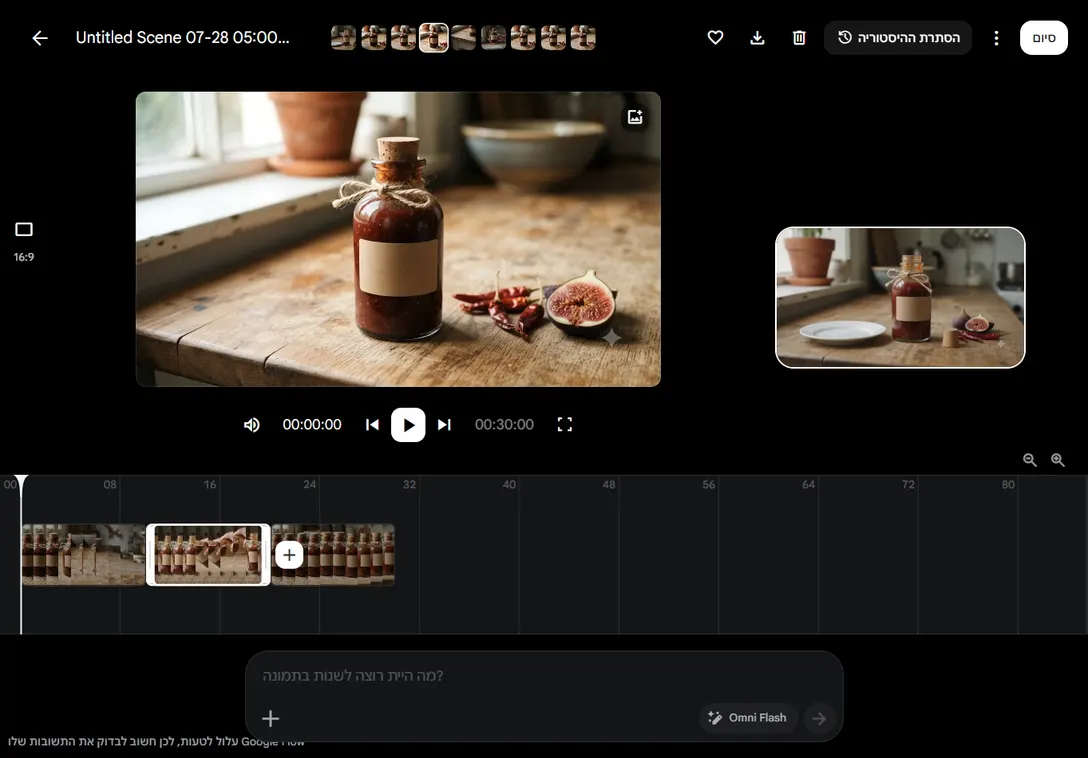
Task: Click the back arrow icon
Action: (40, 38)
